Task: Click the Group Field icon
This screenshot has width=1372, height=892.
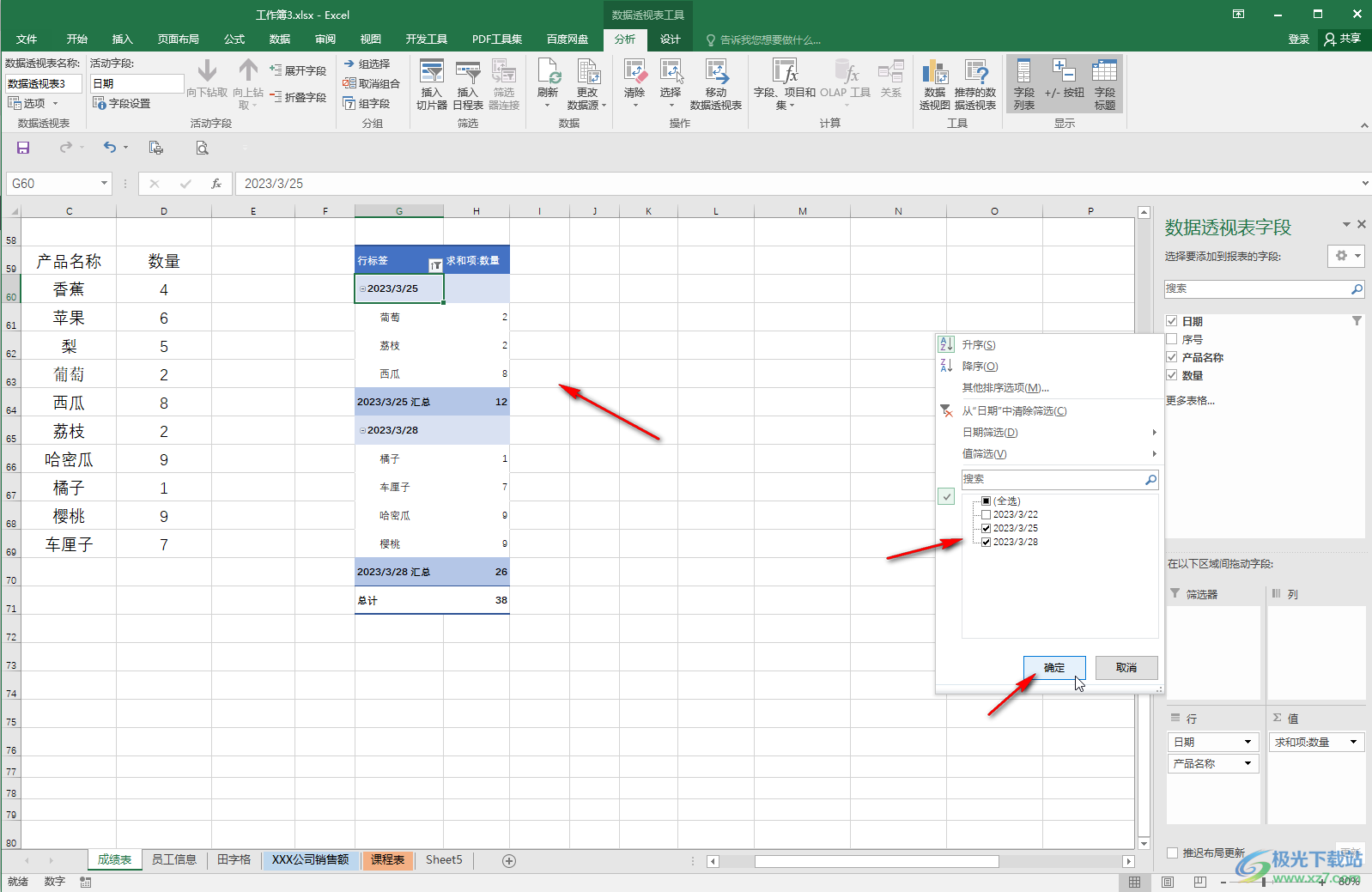Action: pos(349,103)
